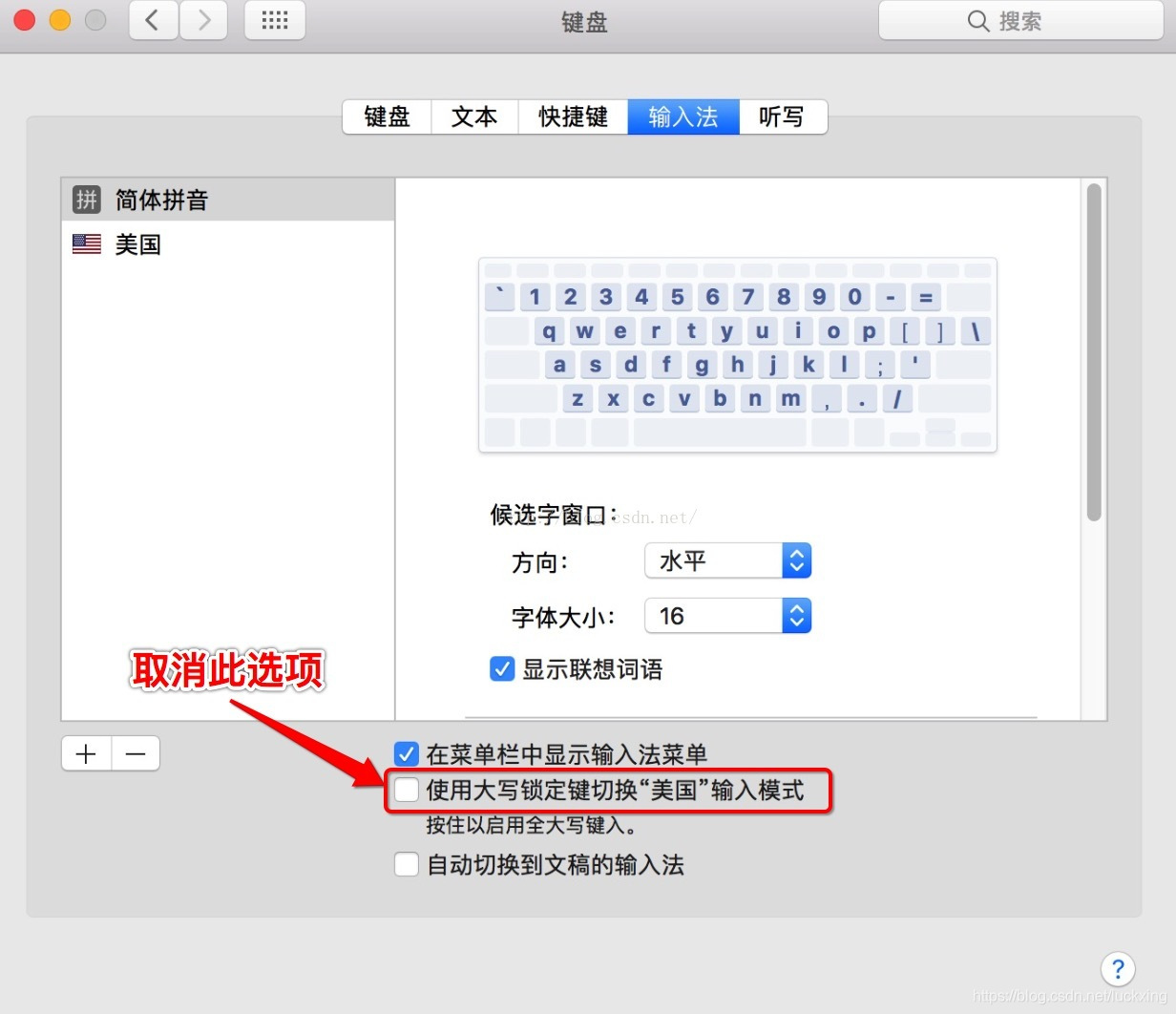
Task: Show all preferences grid button
Action: [275, 20]
